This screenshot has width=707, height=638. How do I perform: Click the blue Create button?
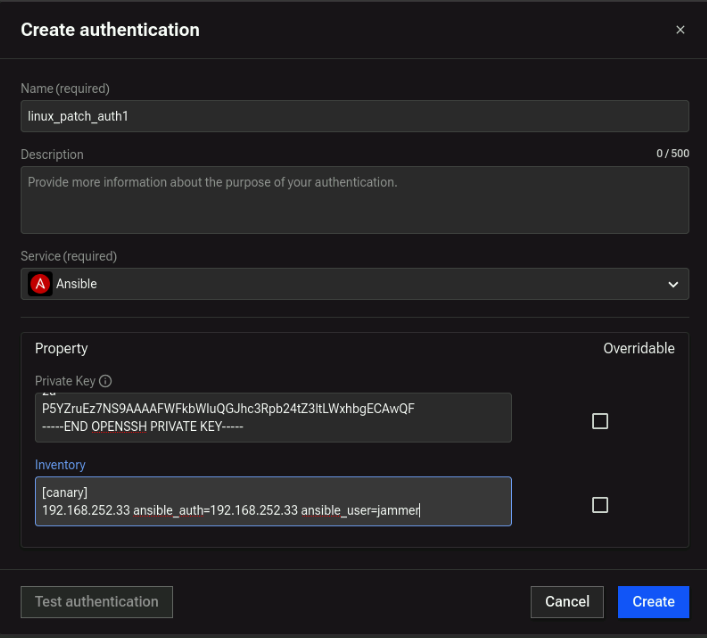tap(653, 601)
